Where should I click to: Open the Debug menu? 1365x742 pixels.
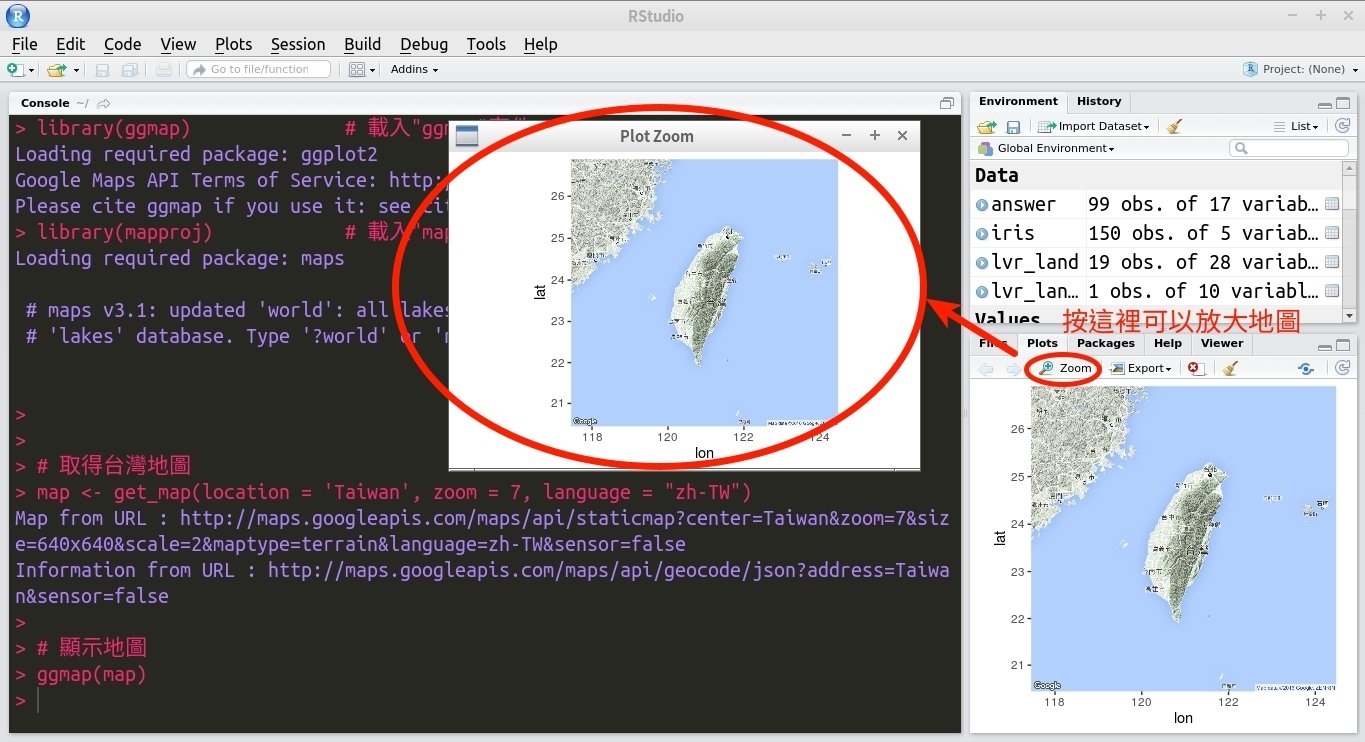(x=424, y=44)
